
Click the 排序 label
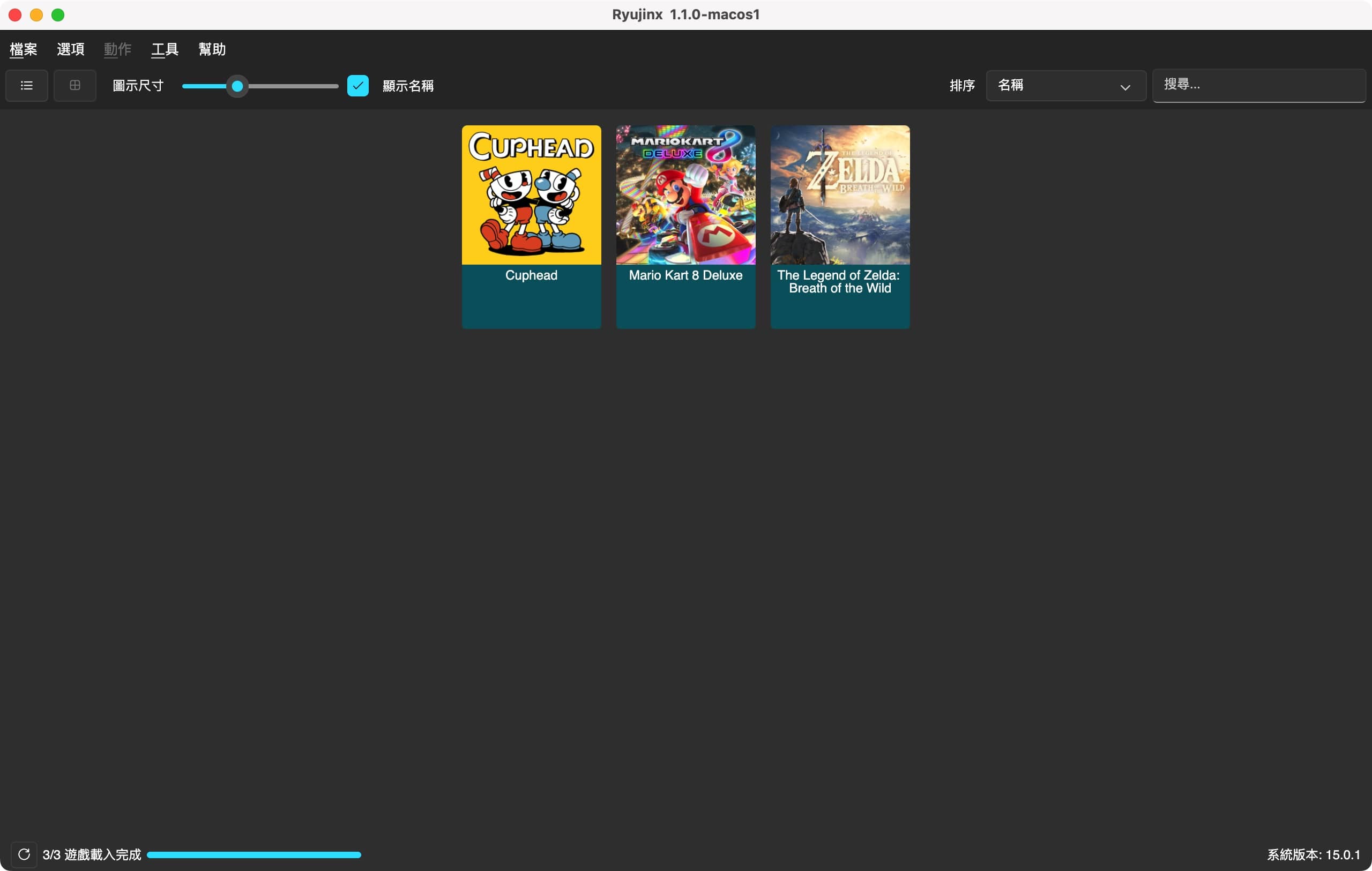tap(962, 86)
